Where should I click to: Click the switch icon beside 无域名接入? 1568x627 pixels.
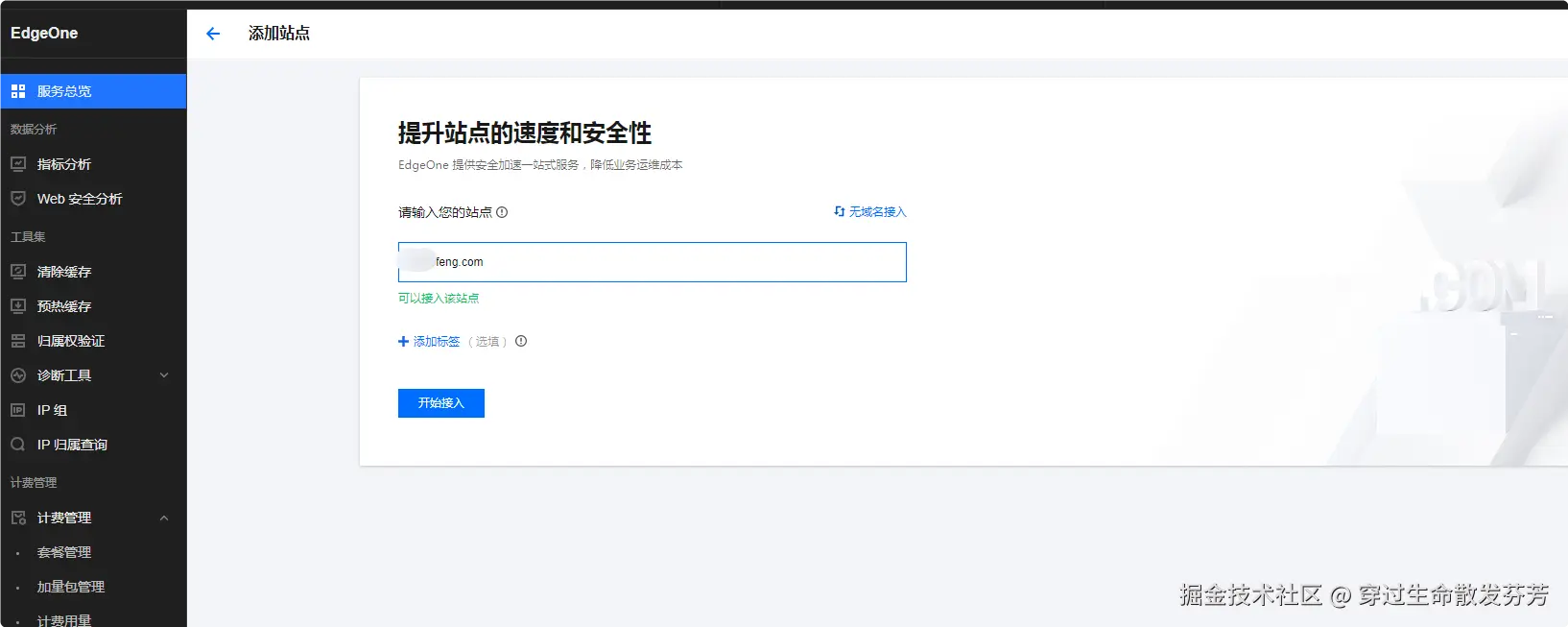pyautogui.click(x=840, y=211)
